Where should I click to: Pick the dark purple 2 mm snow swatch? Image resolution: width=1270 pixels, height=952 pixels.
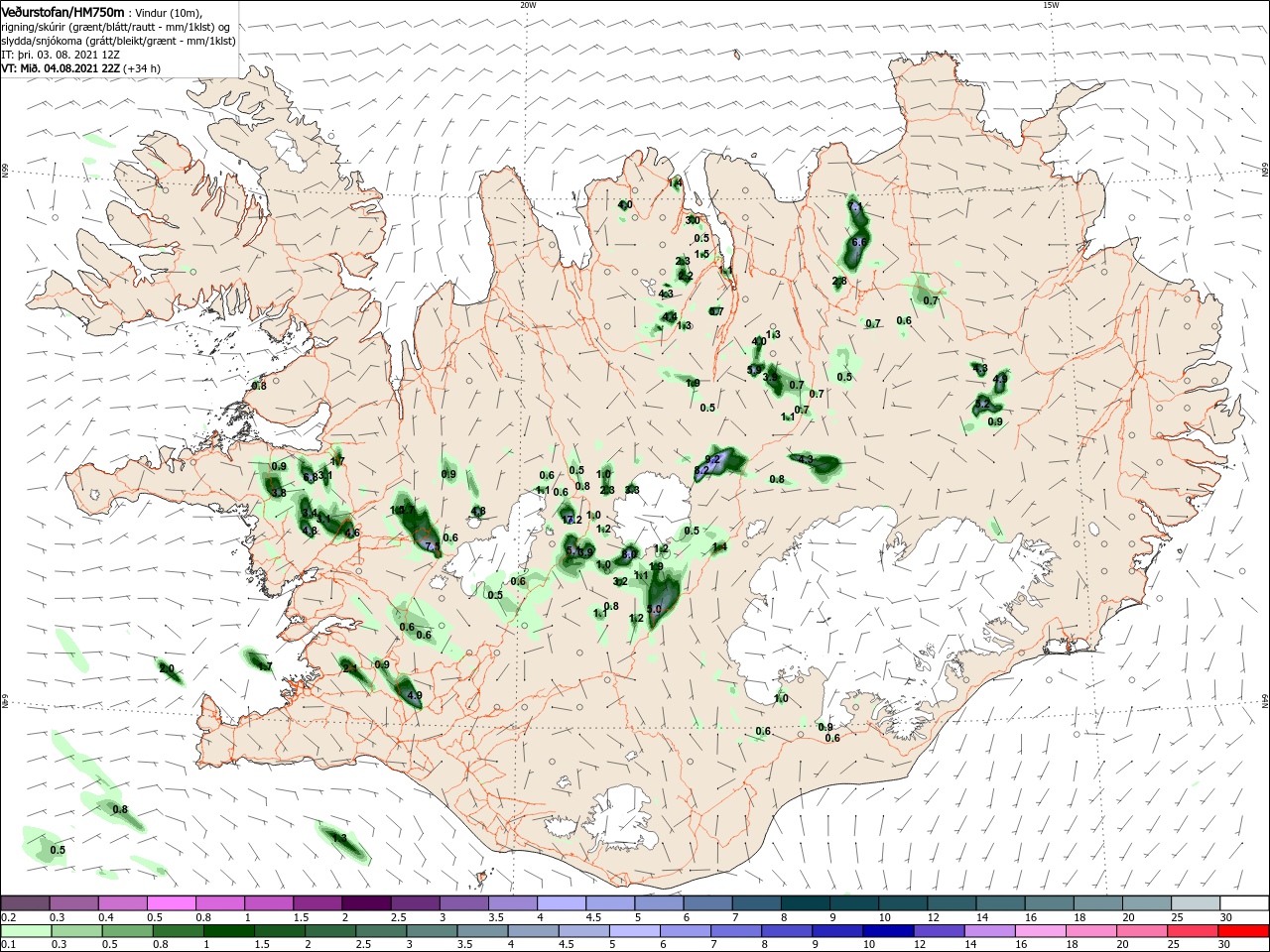(366, 903)
